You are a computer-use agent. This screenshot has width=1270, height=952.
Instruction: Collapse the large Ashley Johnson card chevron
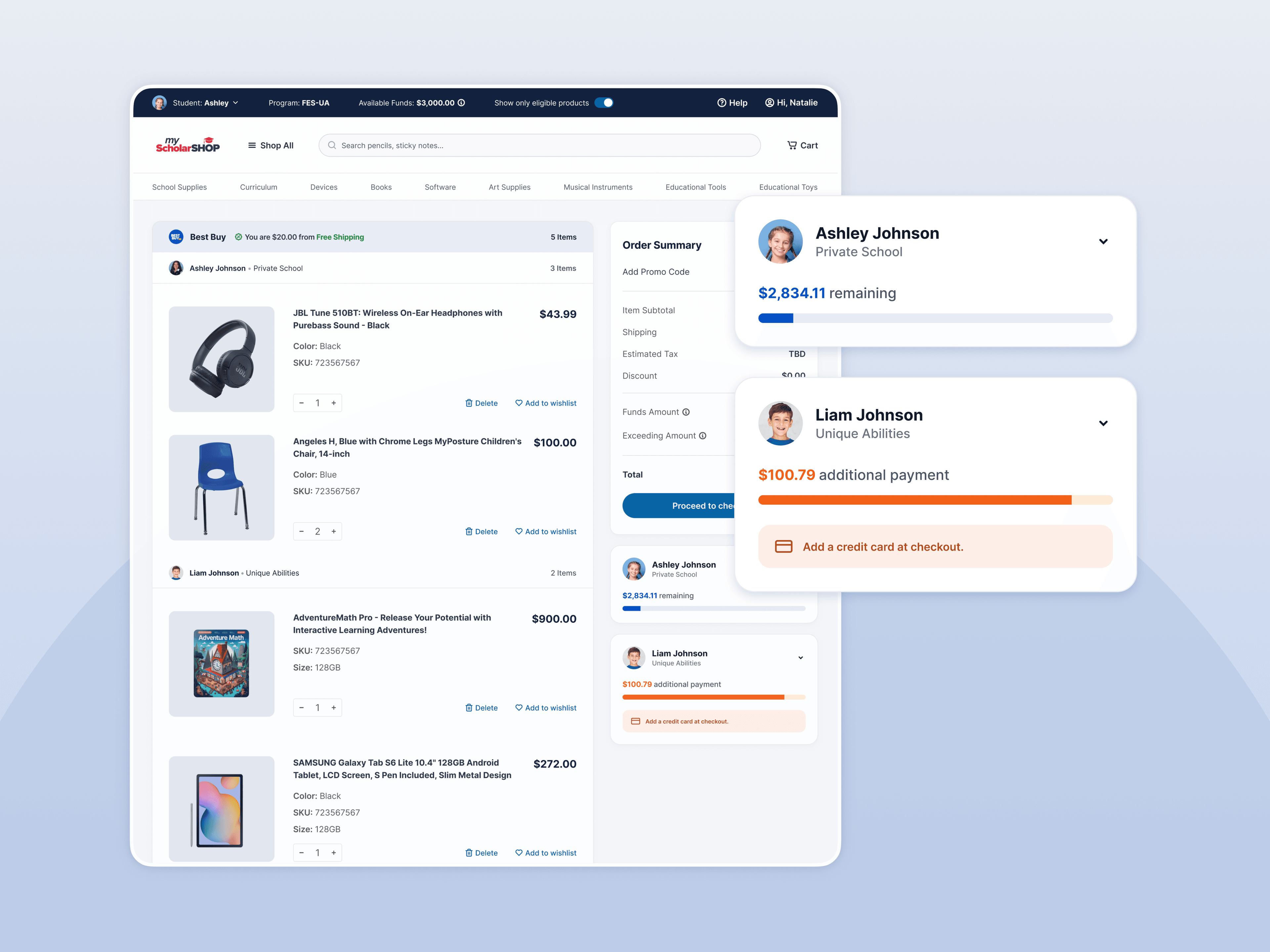pyautogui.click(x=1103, y=242)
